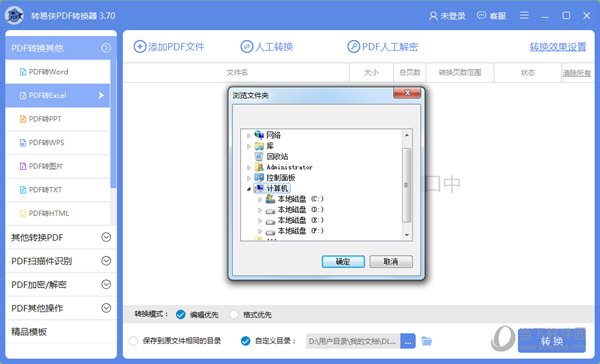Screen dimensions: 600x364
Task: Select 格式优先 conversion mode
Action: tap(234, 315)
